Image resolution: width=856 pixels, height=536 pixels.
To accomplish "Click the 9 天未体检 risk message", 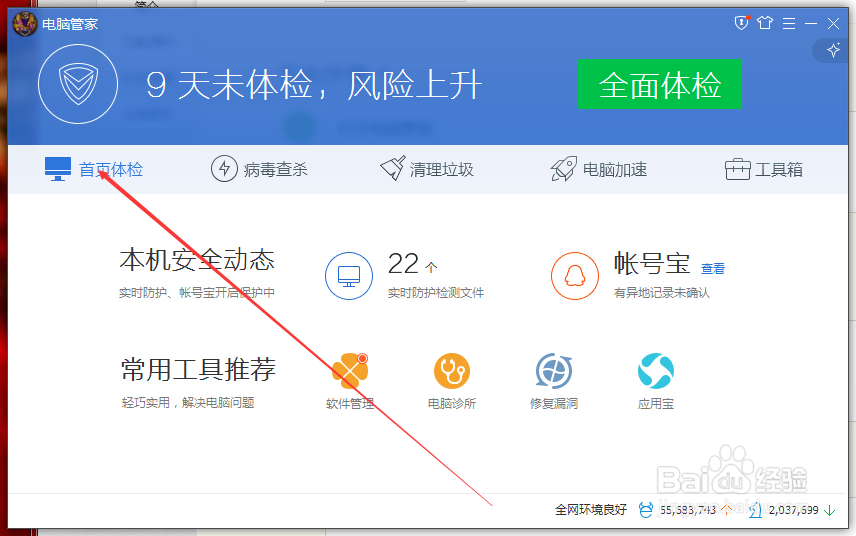I will 314,85.
